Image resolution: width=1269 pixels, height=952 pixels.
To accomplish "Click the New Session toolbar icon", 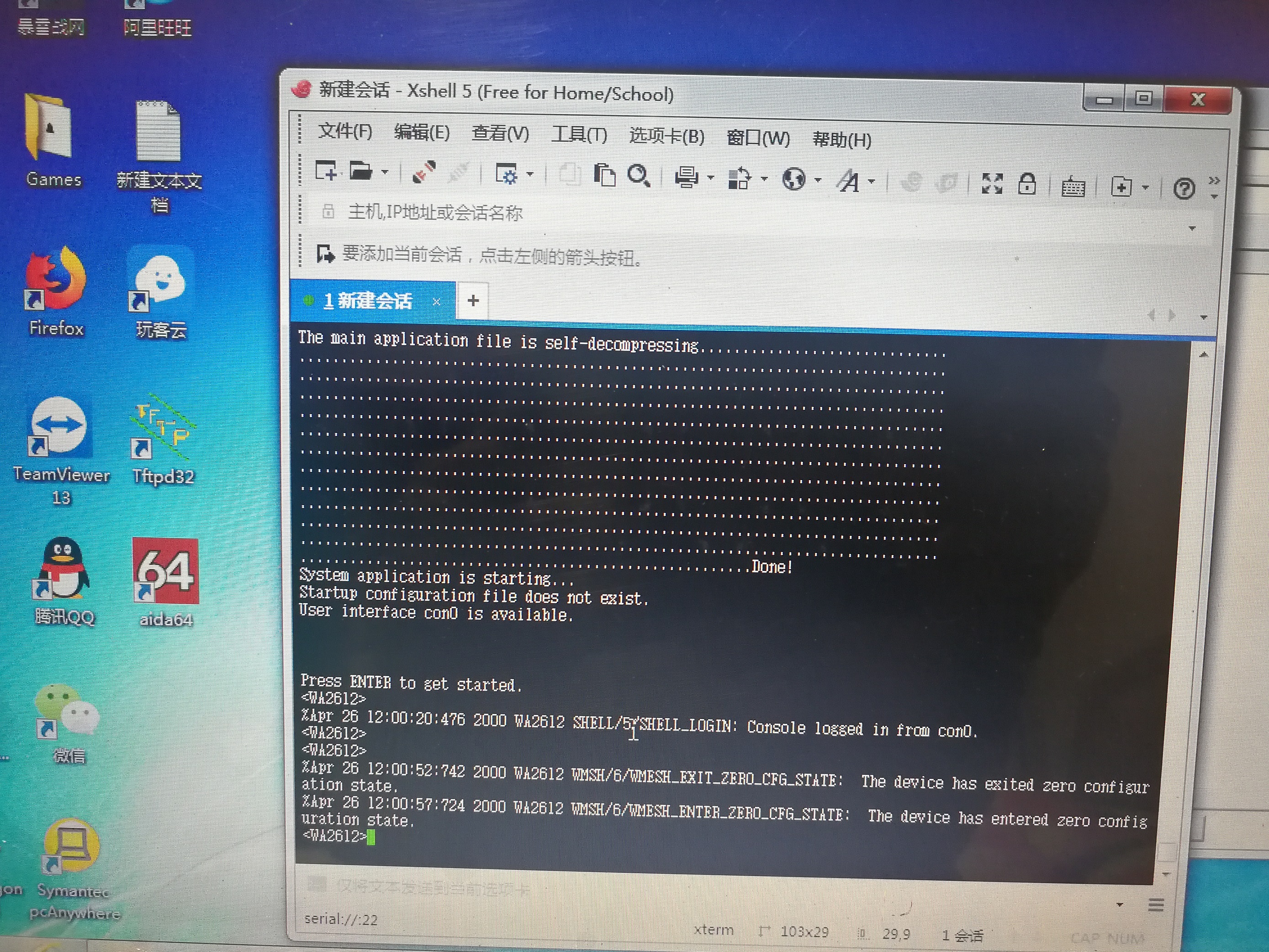I will pyautogui.click(x=326, y=170).
